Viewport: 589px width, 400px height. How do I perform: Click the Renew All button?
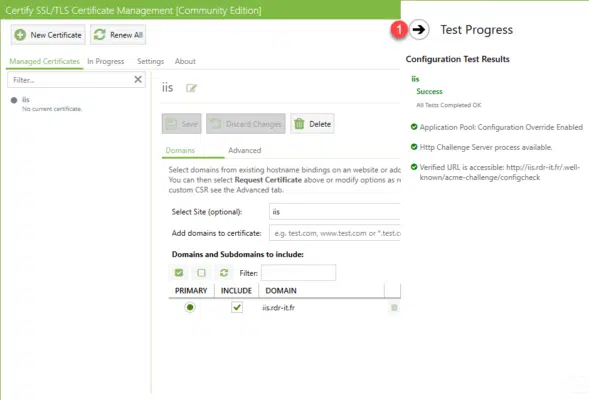[x=118, y=35]
